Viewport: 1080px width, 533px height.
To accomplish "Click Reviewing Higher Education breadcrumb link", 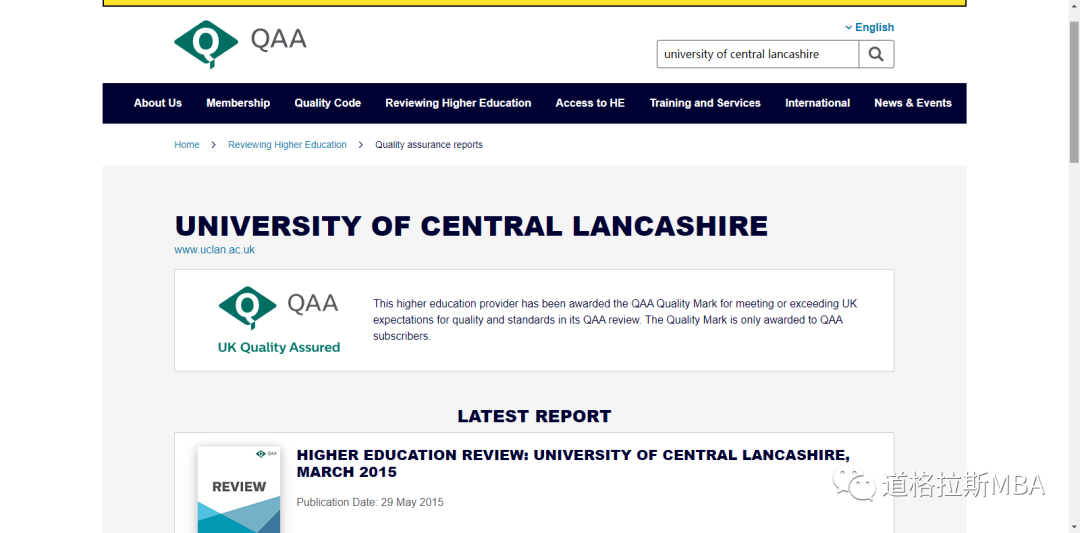I will click(x=287, y=145).
